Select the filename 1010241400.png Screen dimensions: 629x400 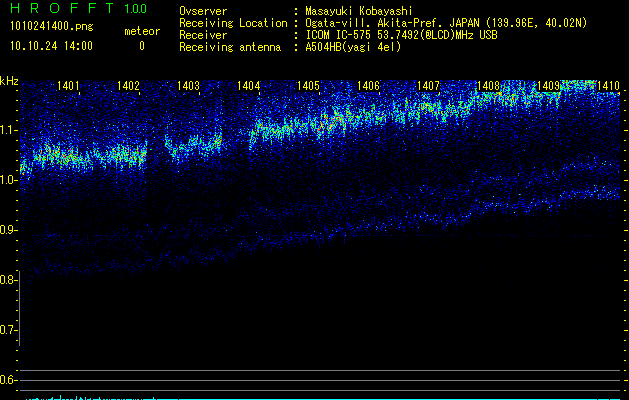click(x=52, y=26)
